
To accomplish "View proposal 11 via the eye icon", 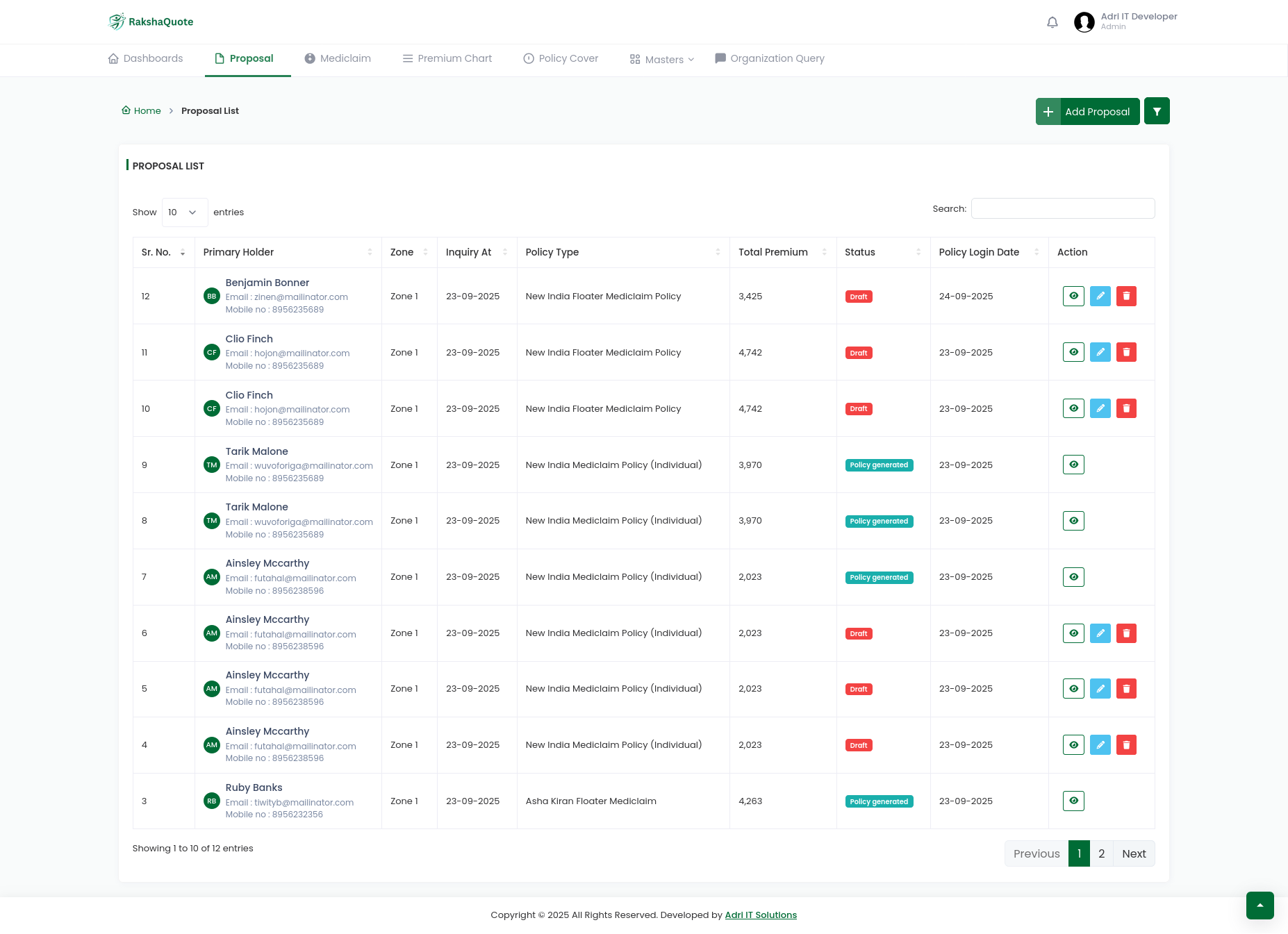I will pyautogui.click(x=1073, y=352).
